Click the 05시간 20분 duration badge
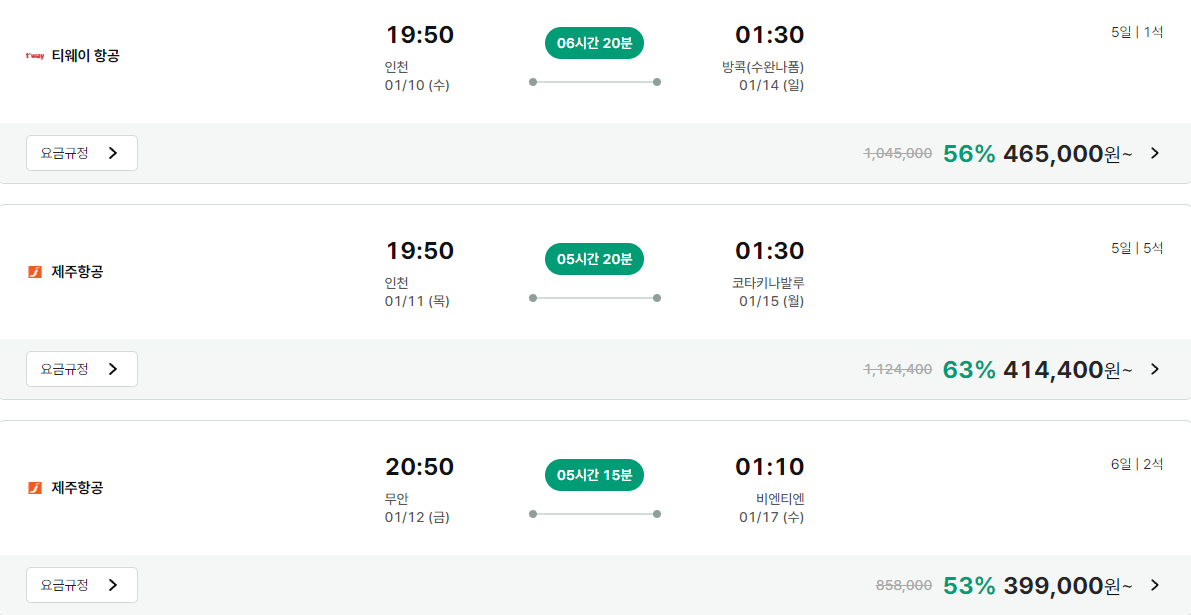This screenshot has width=1191, height=615. 594,259
